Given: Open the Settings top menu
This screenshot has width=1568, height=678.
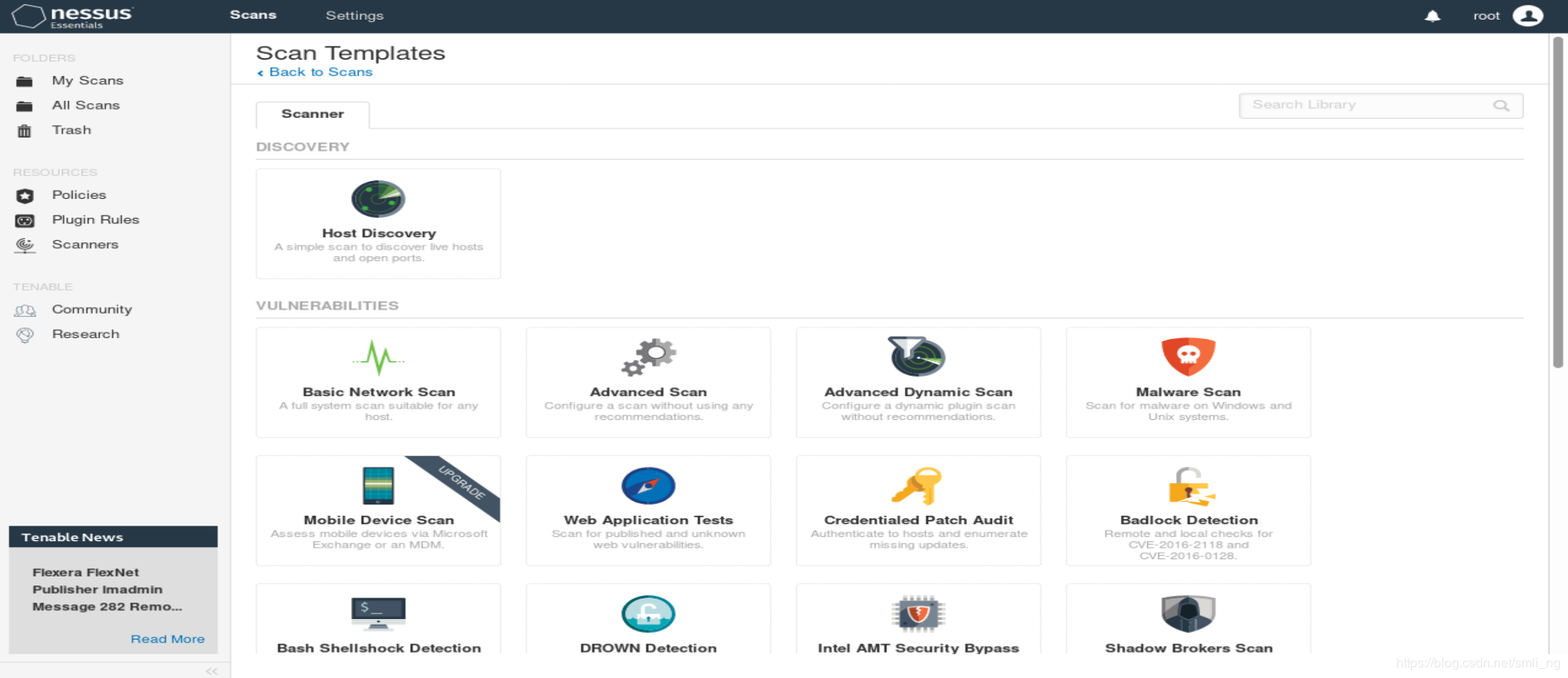Looking at the screenshot, I should pyautogui.click(x=354, y=16).
